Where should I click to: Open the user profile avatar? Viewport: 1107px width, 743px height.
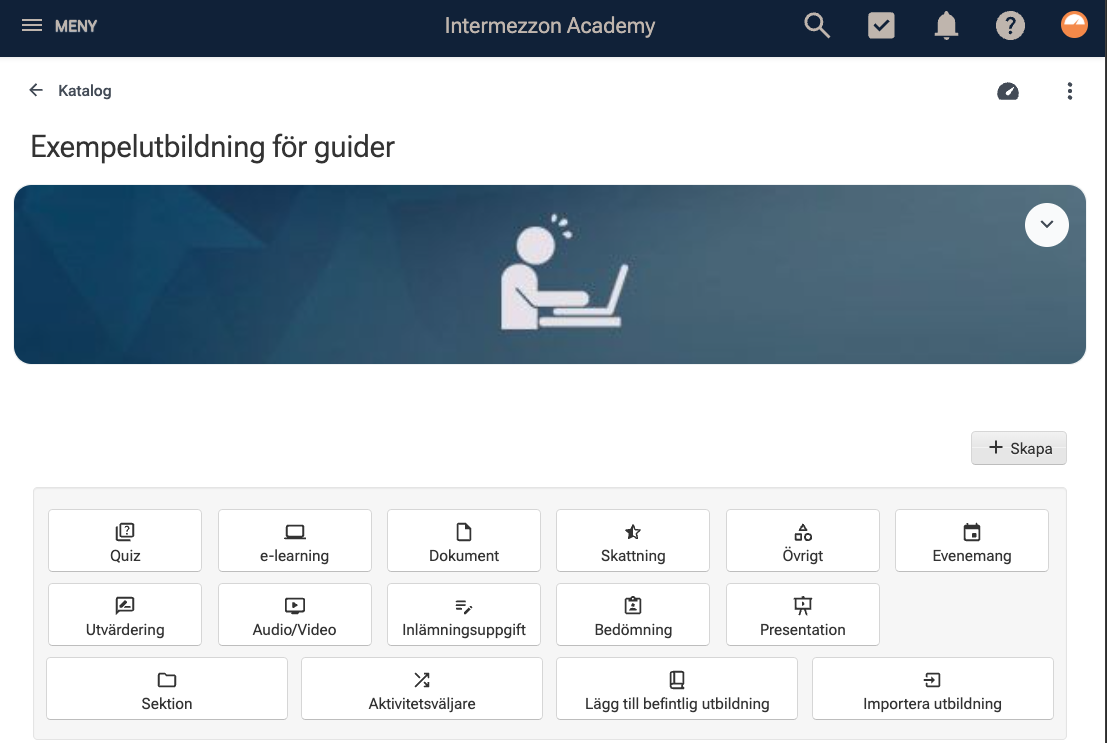[1074, 25]
